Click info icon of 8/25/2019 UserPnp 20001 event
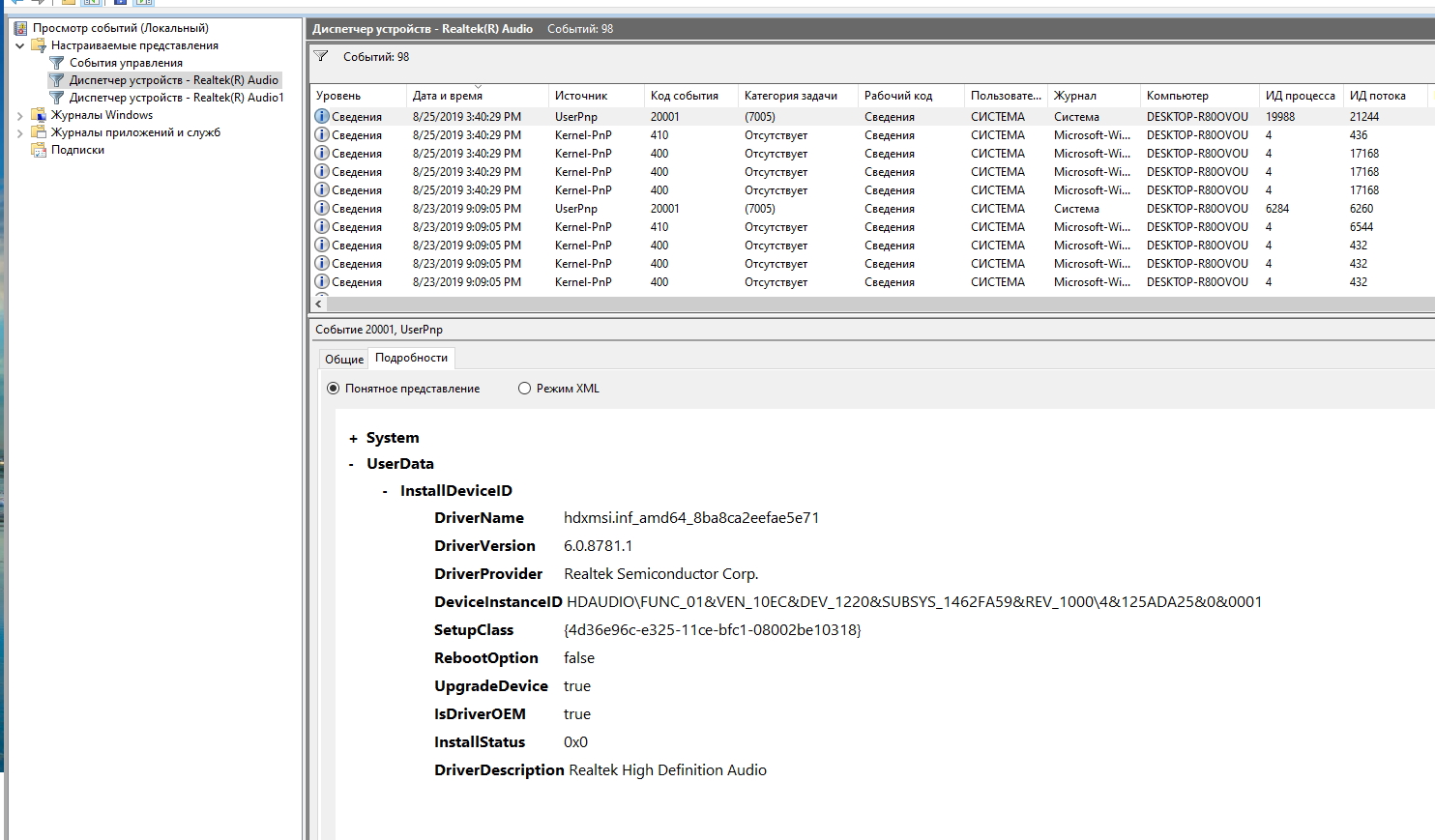1435x840 pixels. pyautogui.click(x=322, y=116)
